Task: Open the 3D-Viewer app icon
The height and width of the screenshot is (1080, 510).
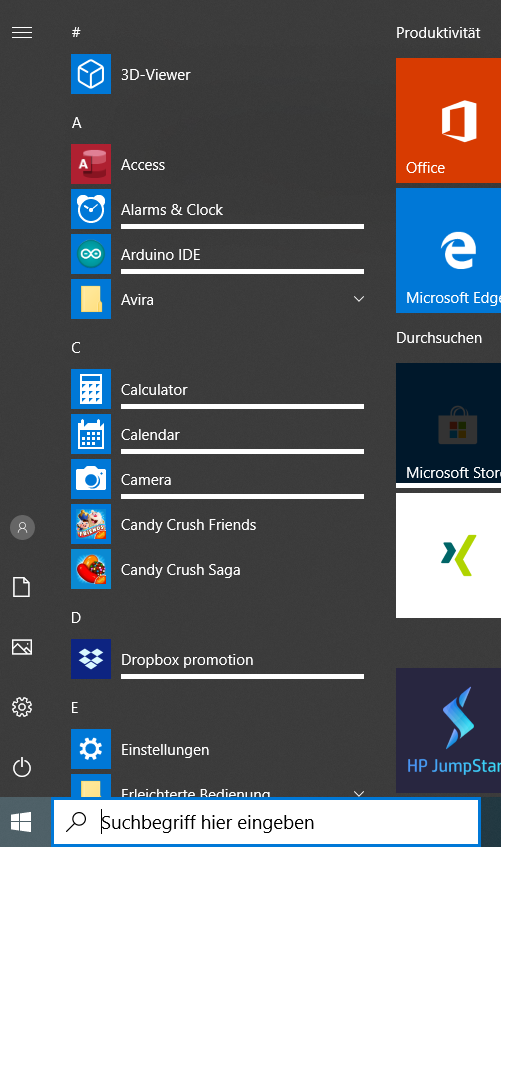Action: [91, 74]
